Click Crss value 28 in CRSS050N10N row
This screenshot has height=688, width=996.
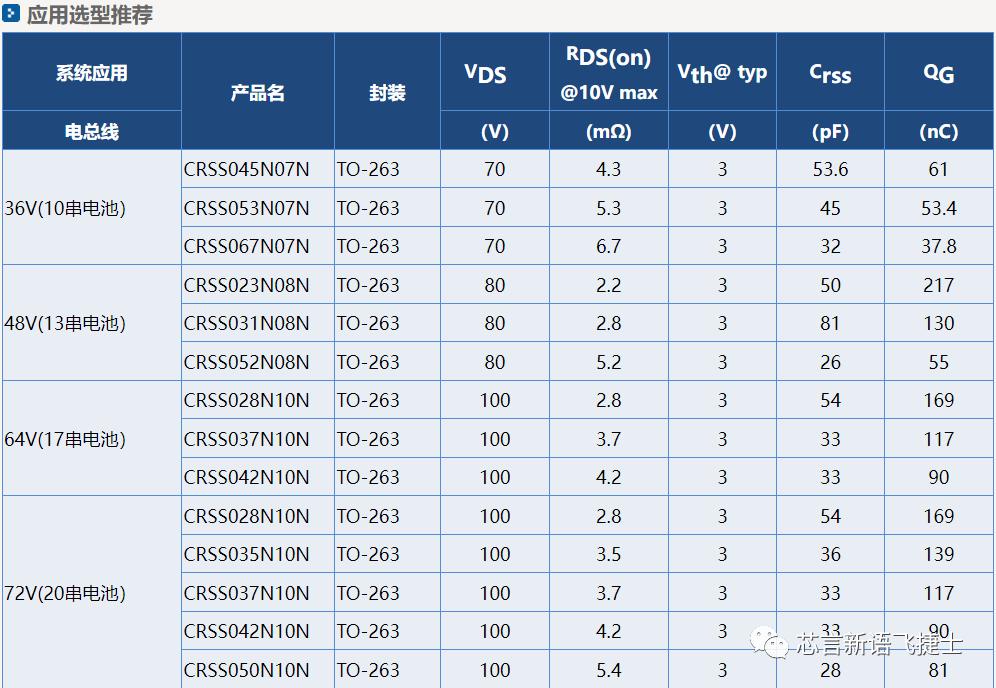(830, 670)
